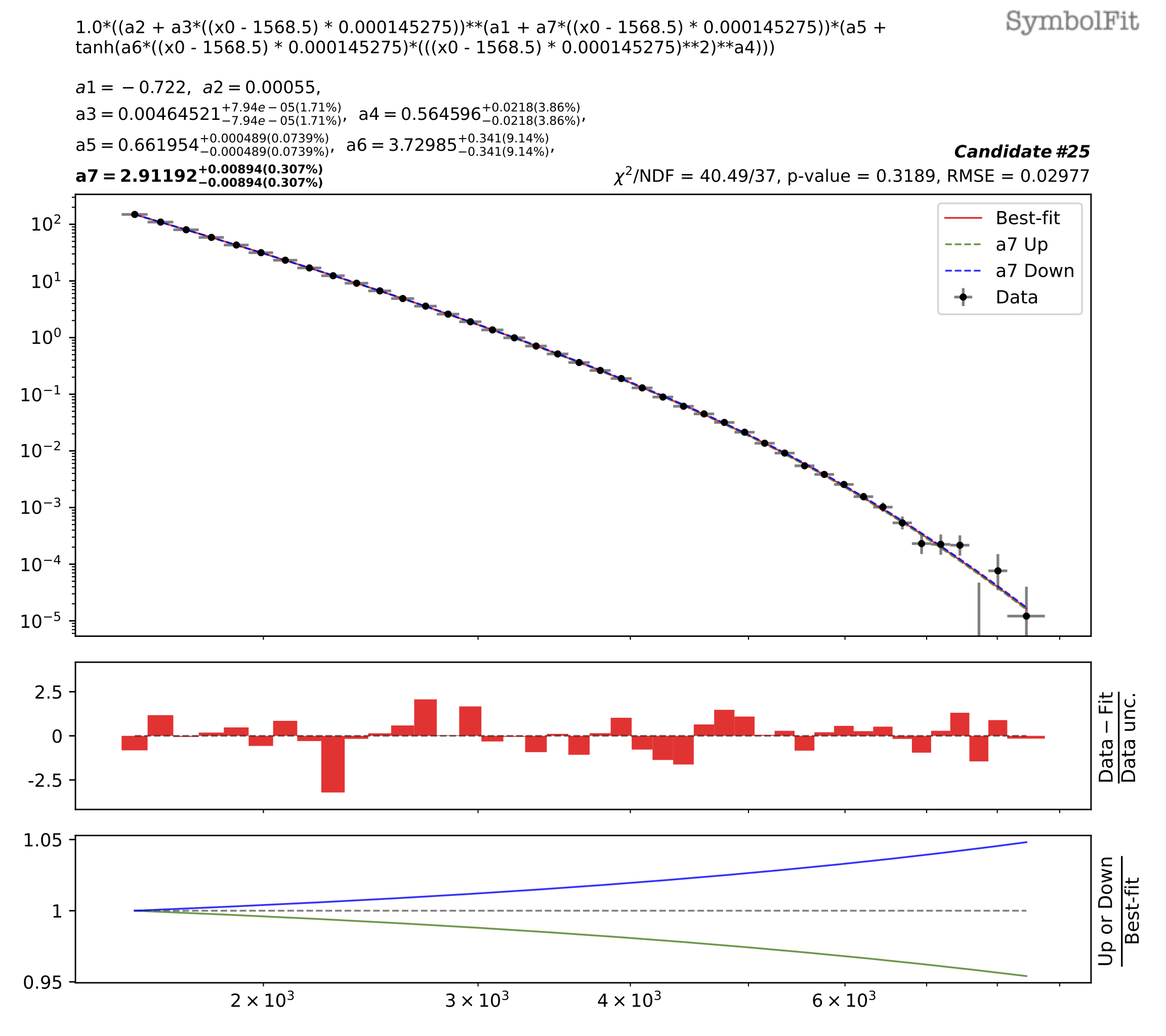Click the blue dashed a7 Down legend marker
Image resolution: width=1166 pixels, height=1036 pixels.
click(963, 271)
